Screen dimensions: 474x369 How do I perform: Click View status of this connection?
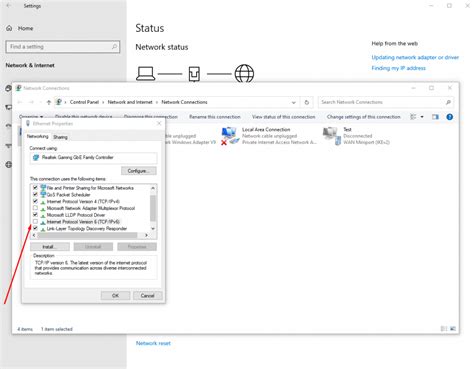click(284, 117)
